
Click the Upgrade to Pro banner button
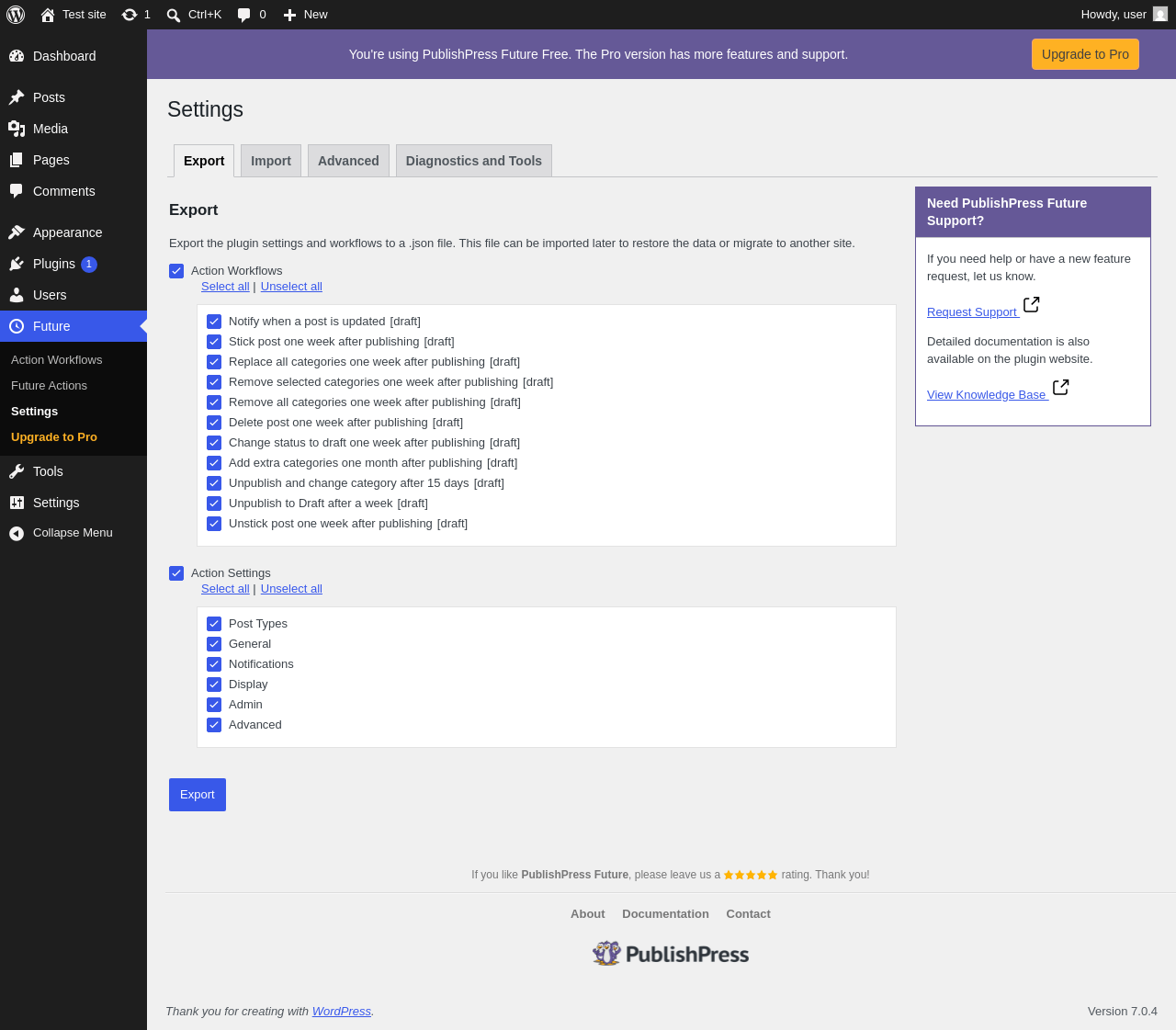click(x=1085, y=54)
